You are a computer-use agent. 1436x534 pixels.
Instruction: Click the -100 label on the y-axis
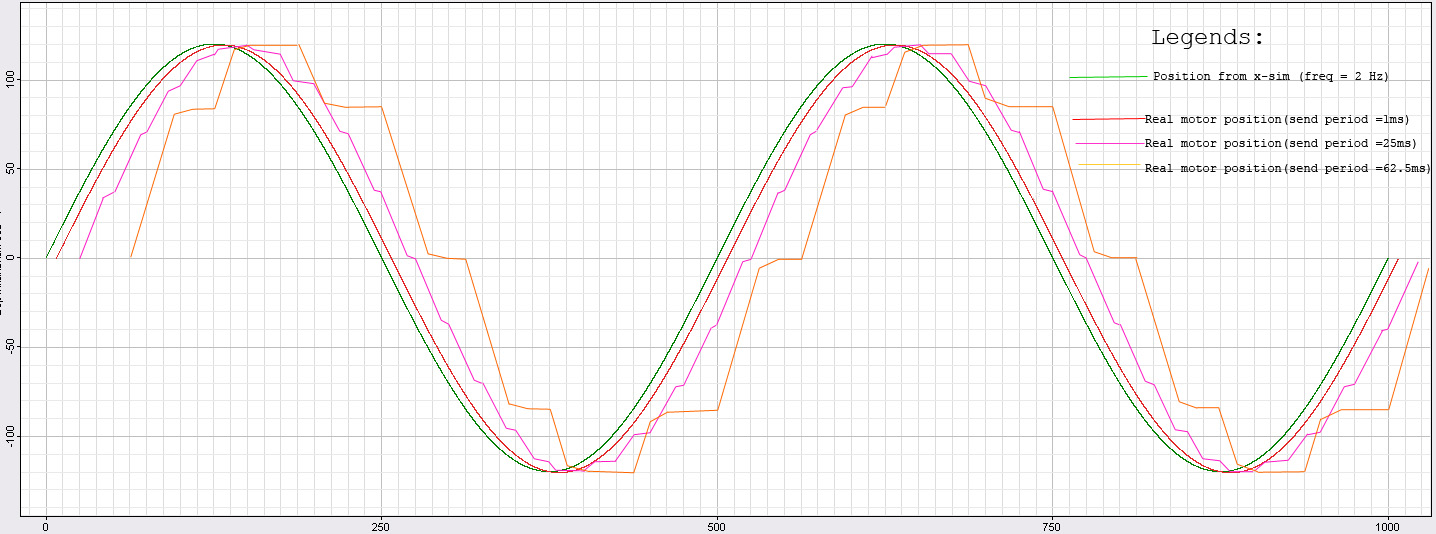[8, 436]
